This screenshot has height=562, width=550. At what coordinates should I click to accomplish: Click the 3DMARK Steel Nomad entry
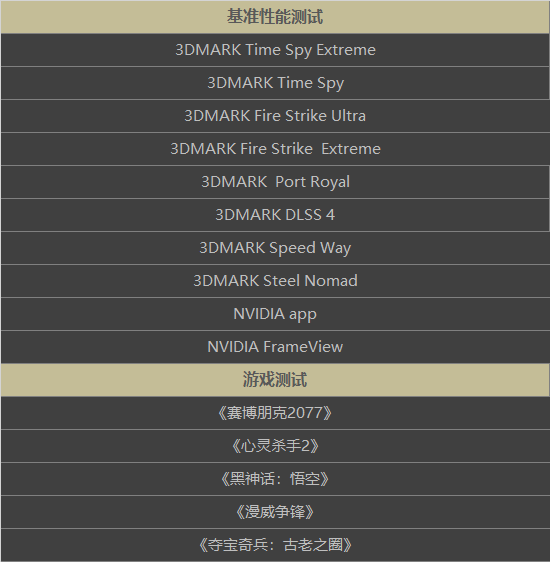[275, 281]
